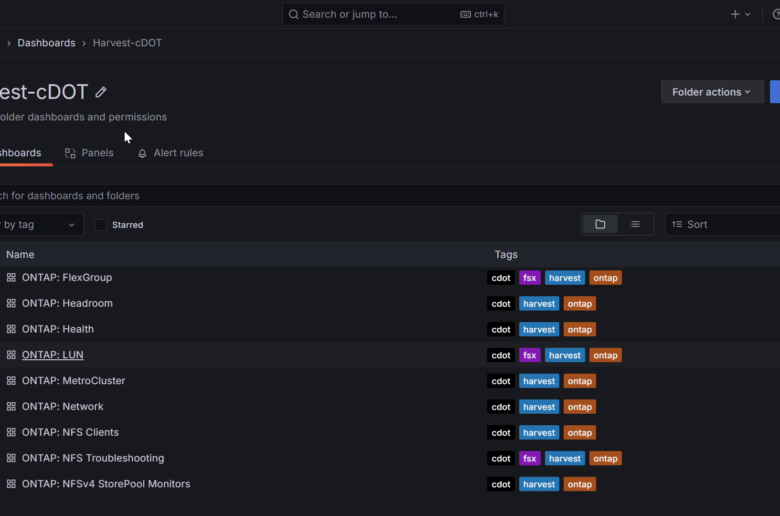Open the ONTAP: Network dashboard

tap(63, 407)
